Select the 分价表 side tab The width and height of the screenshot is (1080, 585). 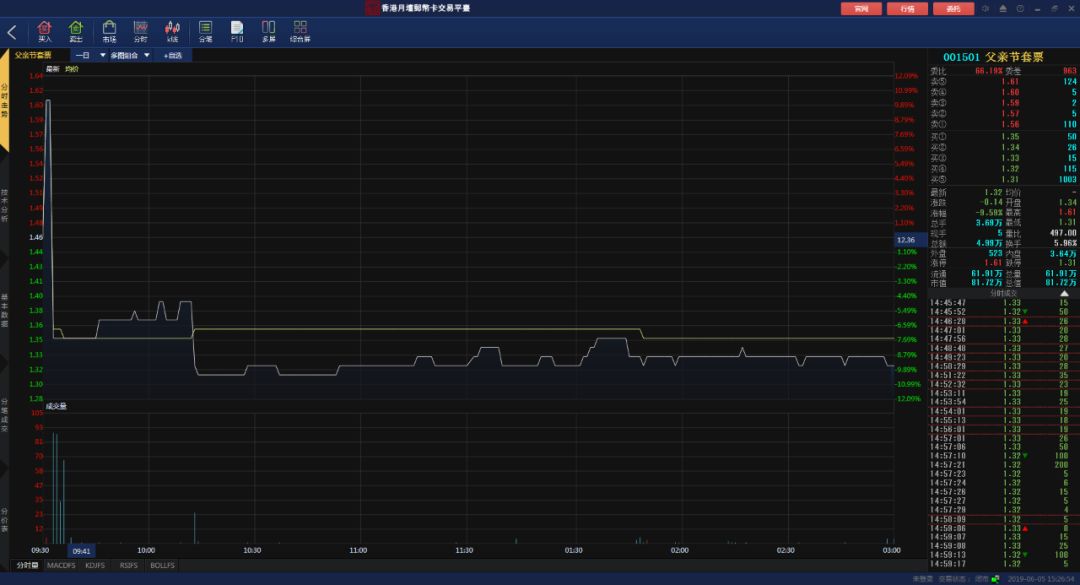pyautogui.click(x=4, y=520)
